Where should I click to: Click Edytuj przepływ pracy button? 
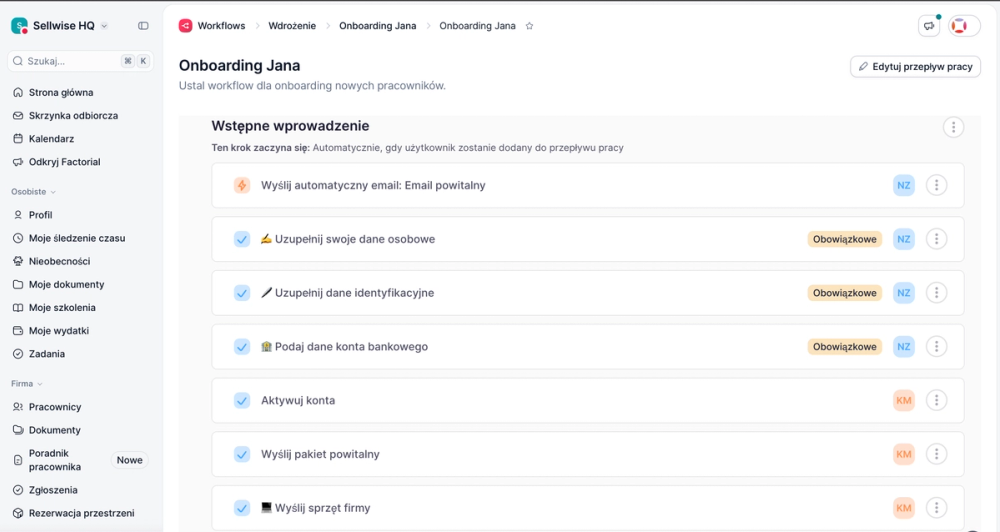coord(915,66)
